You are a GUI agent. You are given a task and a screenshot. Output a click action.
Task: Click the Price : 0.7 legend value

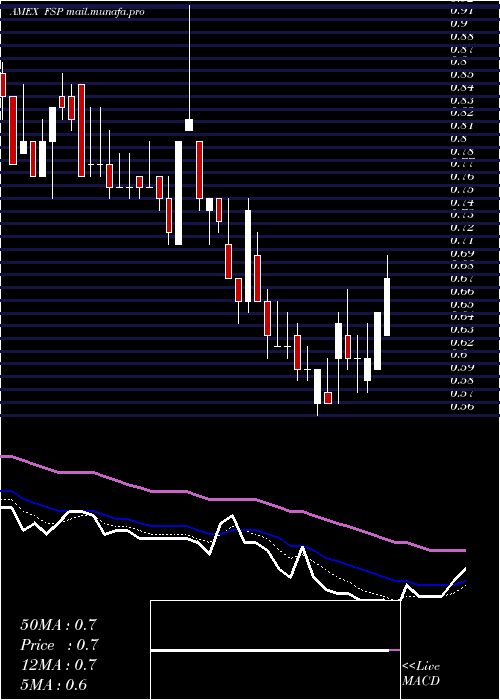pos(59,645)
